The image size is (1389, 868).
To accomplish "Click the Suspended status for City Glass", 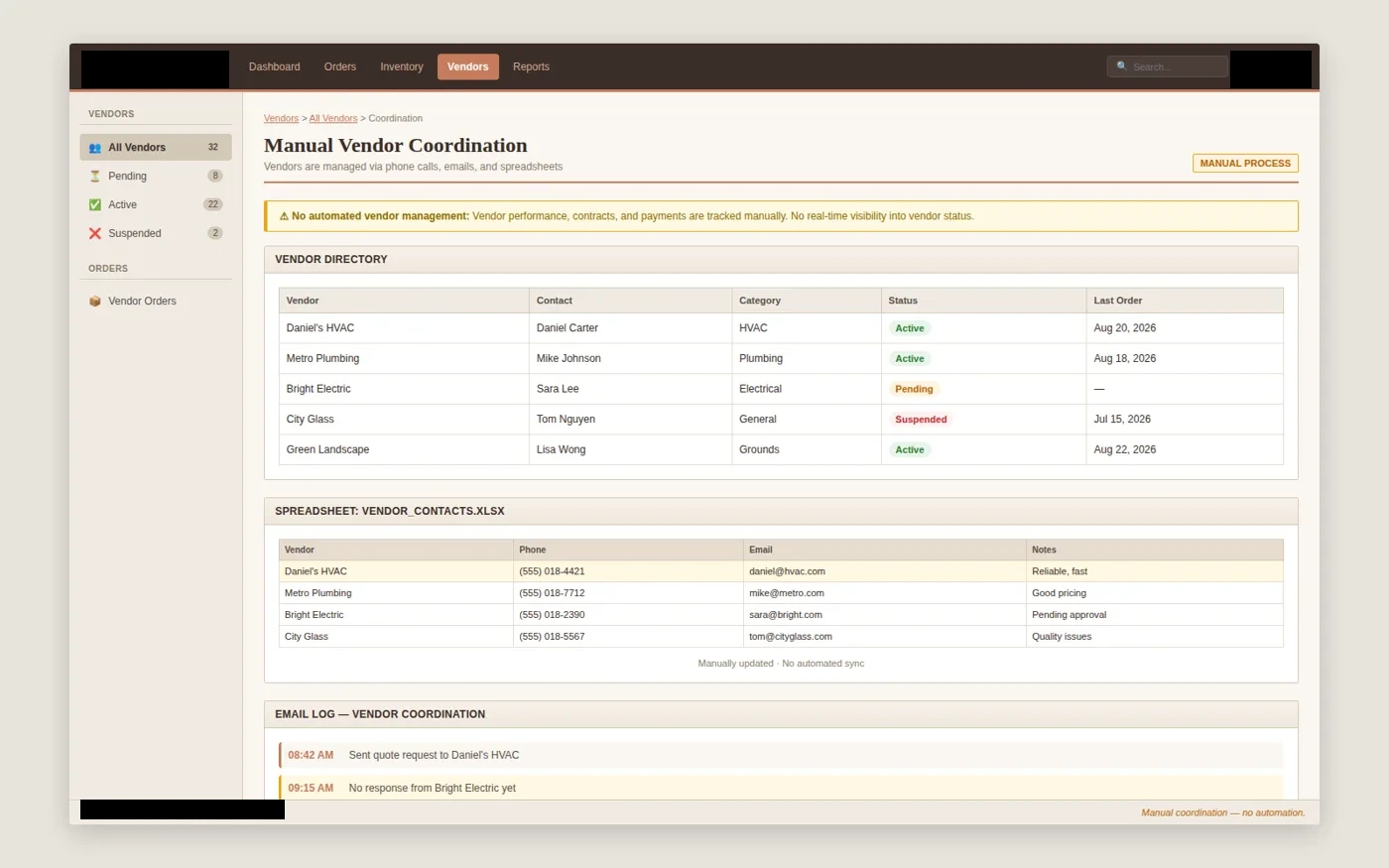I will (x=921, y=420).
